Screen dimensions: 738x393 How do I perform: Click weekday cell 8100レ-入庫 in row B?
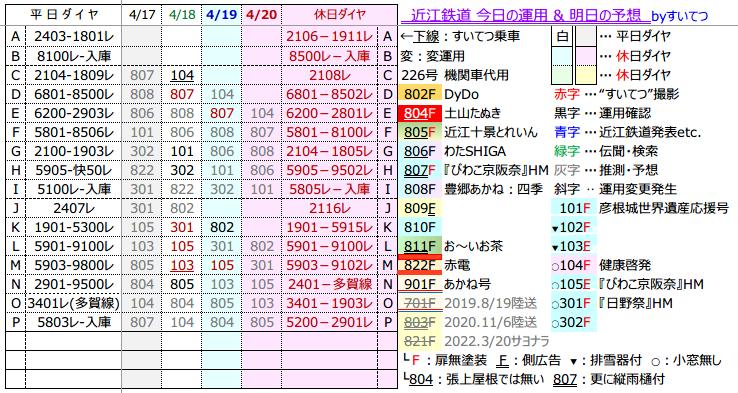pyautogui.click(x=74, y=56)
